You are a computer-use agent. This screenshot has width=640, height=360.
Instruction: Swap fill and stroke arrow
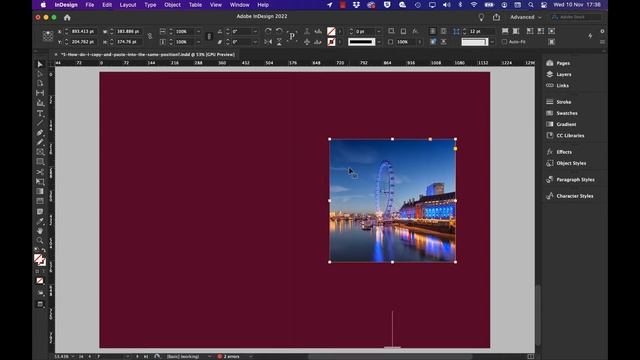(x=43, y=251)
